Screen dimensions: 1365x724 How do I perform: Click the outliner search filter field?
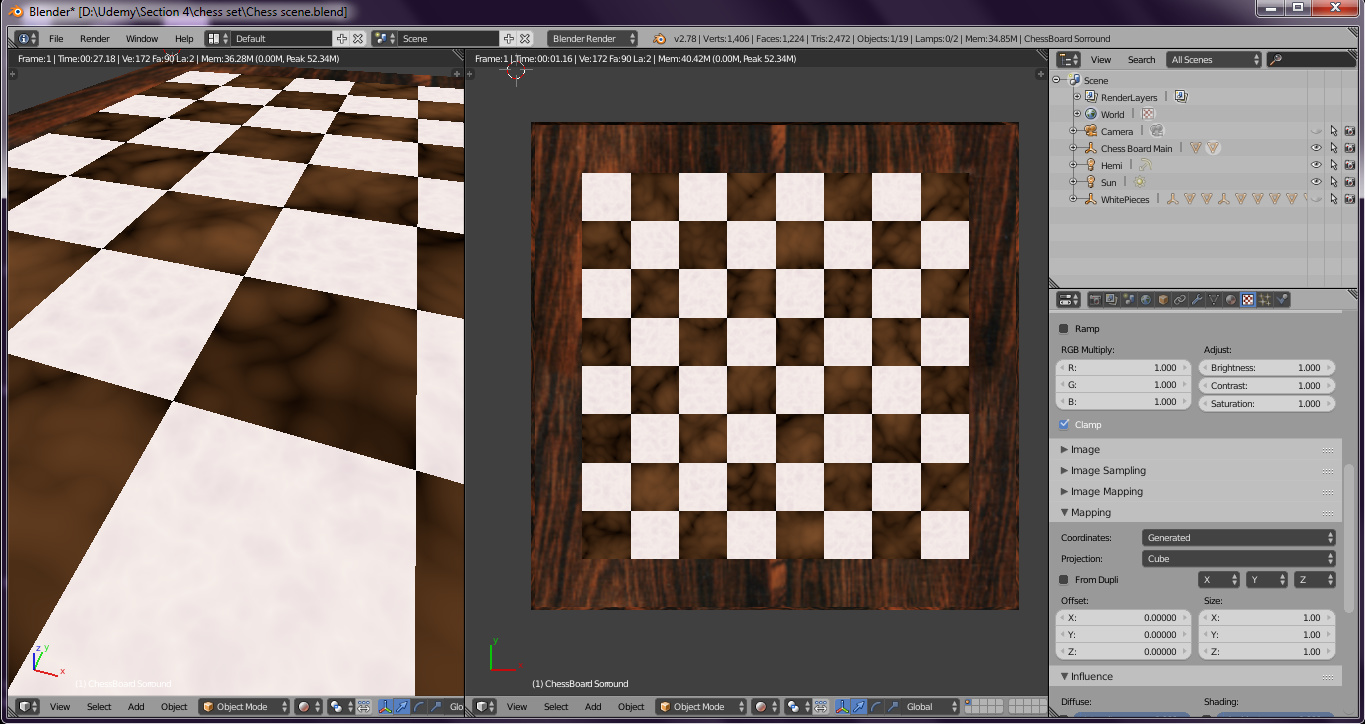click(1310, 60)
